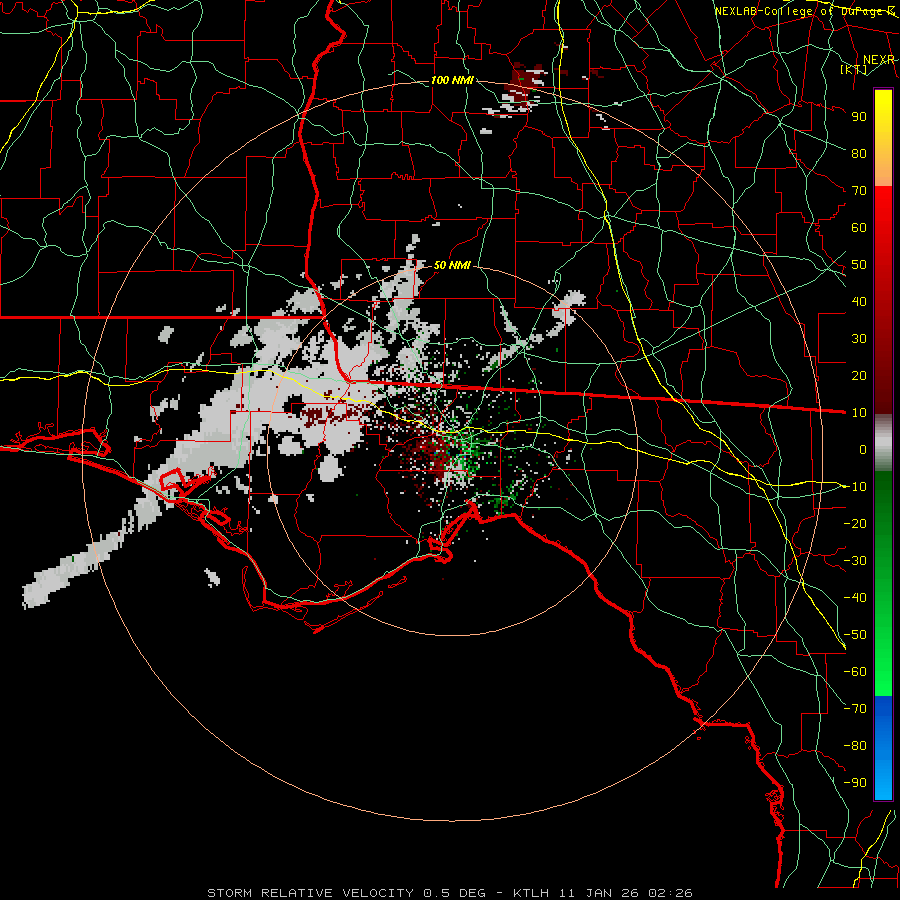Click the 20 value on the velocity scale

pos(859,375)
